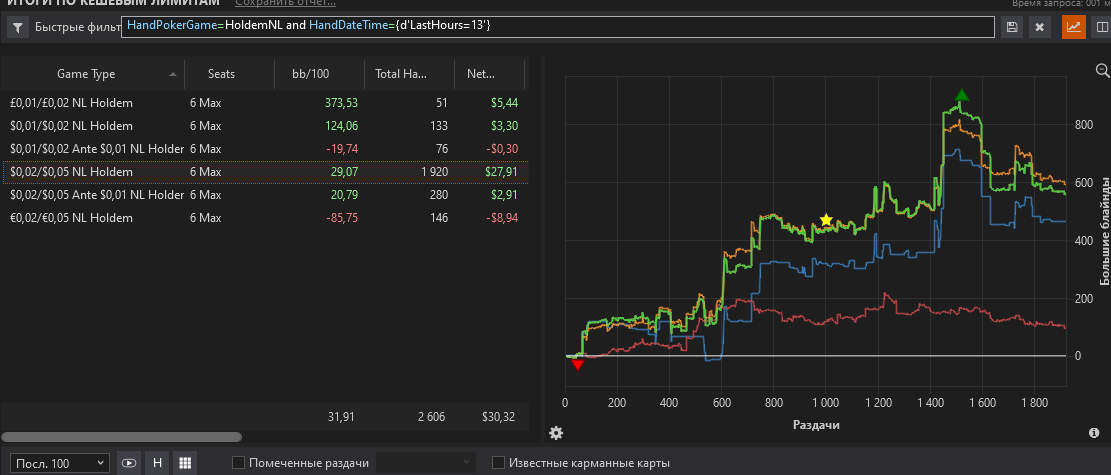
Task: Zoom the chart with the magnifier icon
Action: pos(1102,69)
